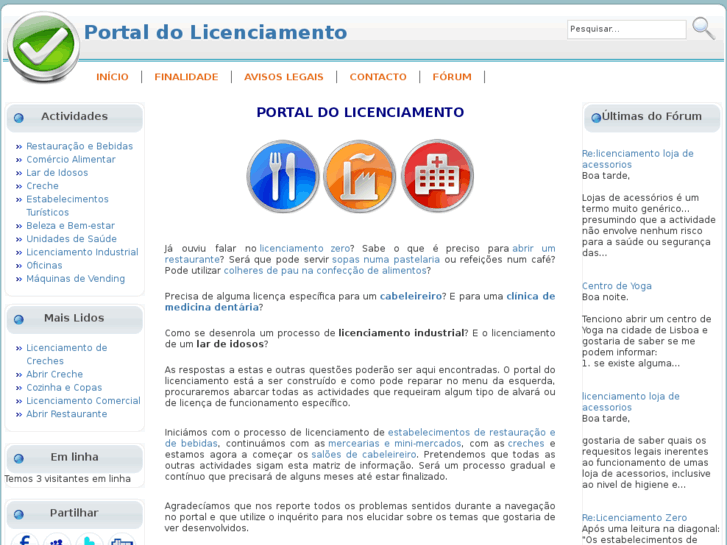Go to the INÍCIO menu item

coord(112,77)
